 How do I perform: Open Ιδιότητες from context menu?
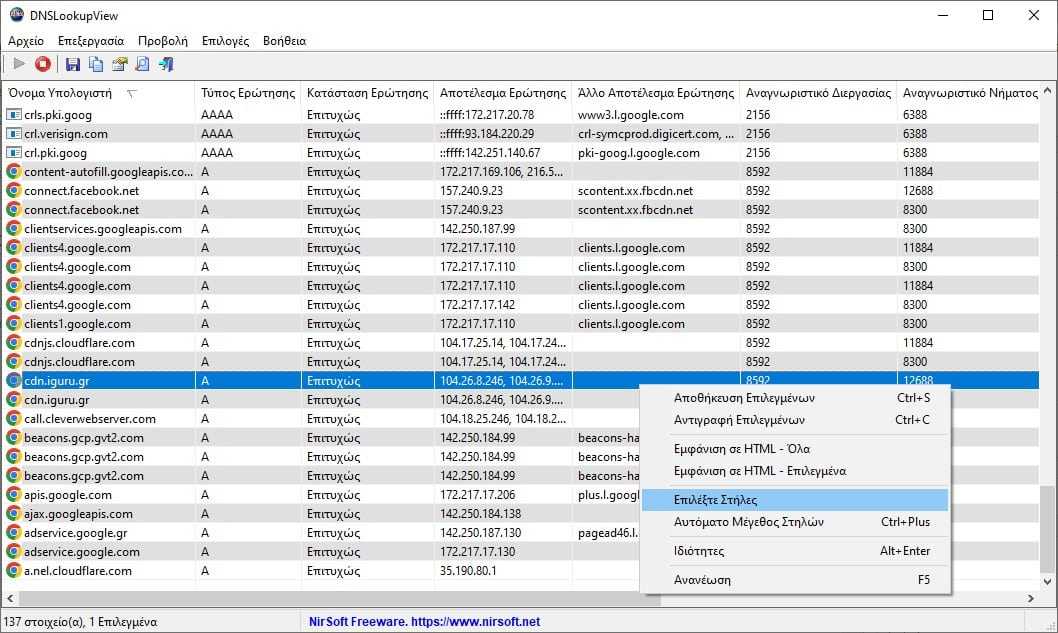pos(795,551)
